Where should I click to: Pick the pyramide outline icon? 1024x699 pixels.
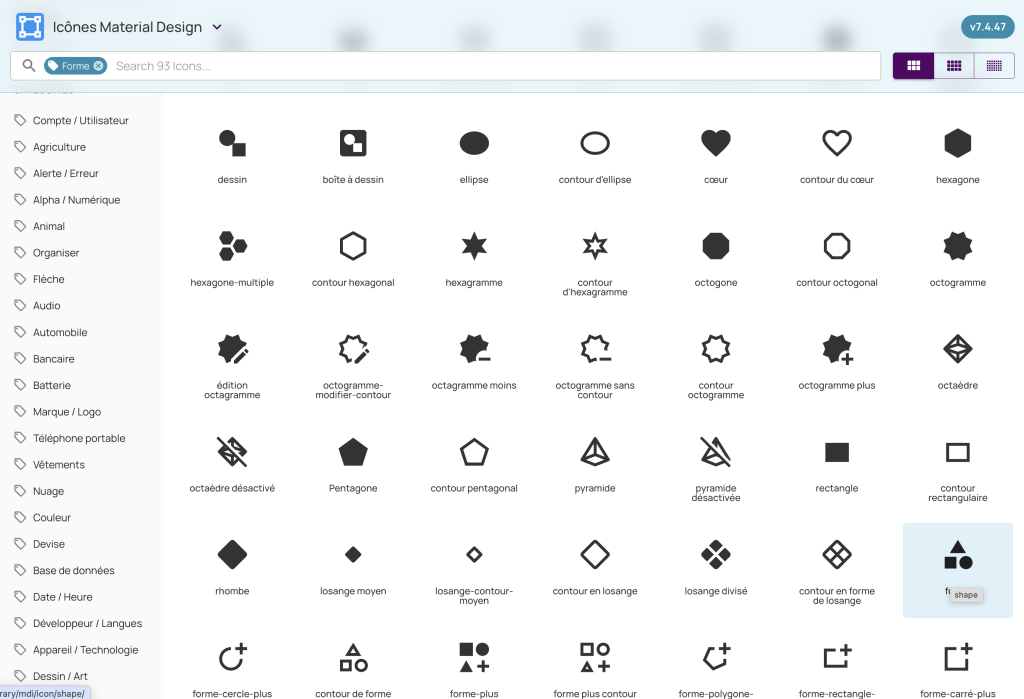(595, 452)
